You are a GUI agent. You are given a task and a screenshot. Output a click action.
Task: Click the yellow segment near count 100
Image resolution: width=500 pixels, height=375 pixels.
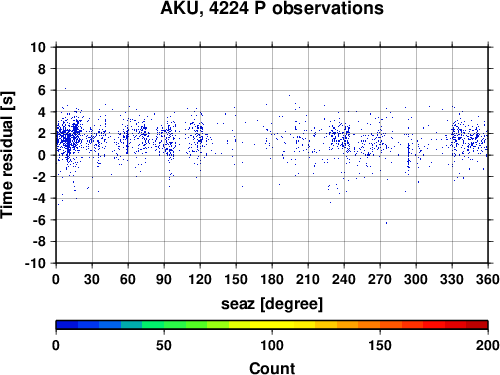pyautogui.click(x=272, y=325)
